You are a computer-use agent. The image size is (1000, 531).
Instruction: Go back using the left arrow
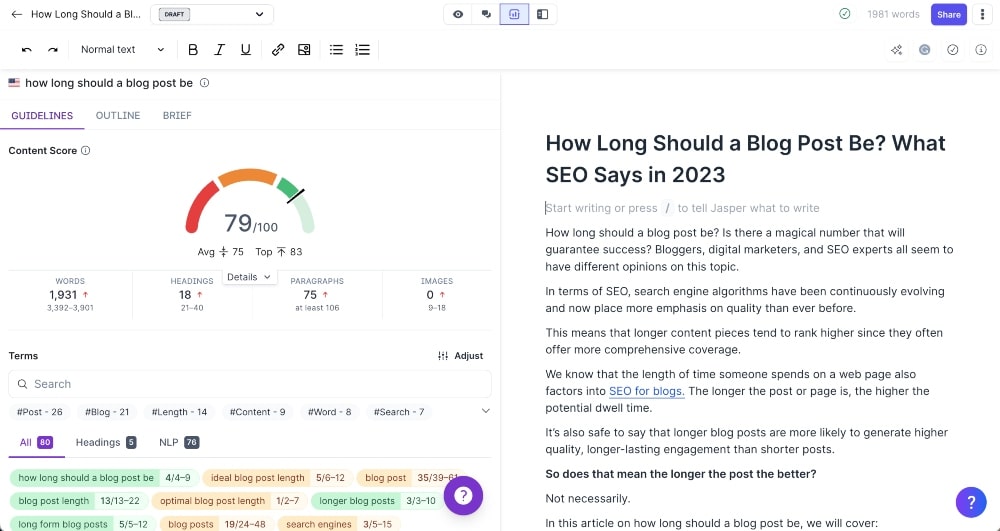[x=17, y=14]
